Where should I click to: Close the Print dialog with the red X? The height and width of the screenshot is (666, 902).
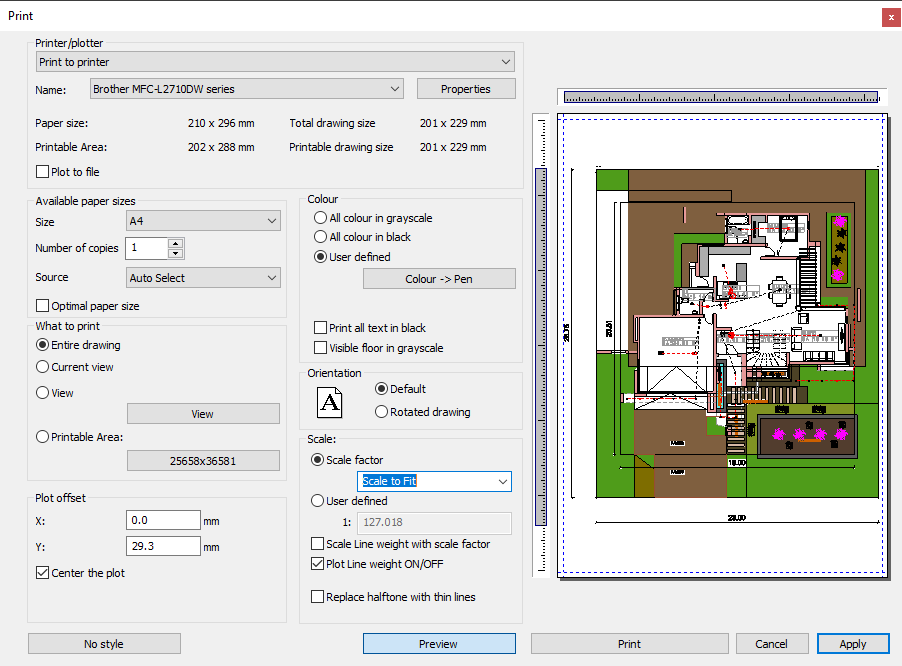click(890, 17)
